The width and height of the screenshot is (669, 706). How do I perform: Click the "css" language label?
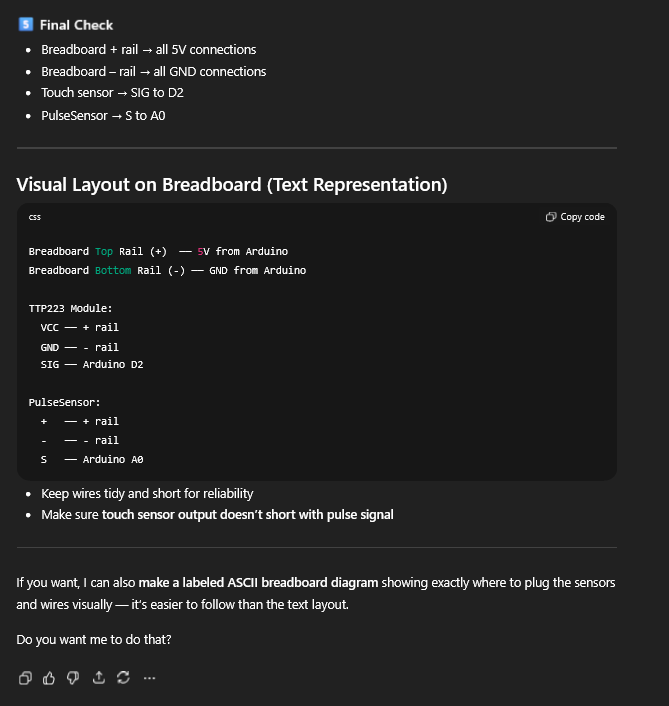35,217
